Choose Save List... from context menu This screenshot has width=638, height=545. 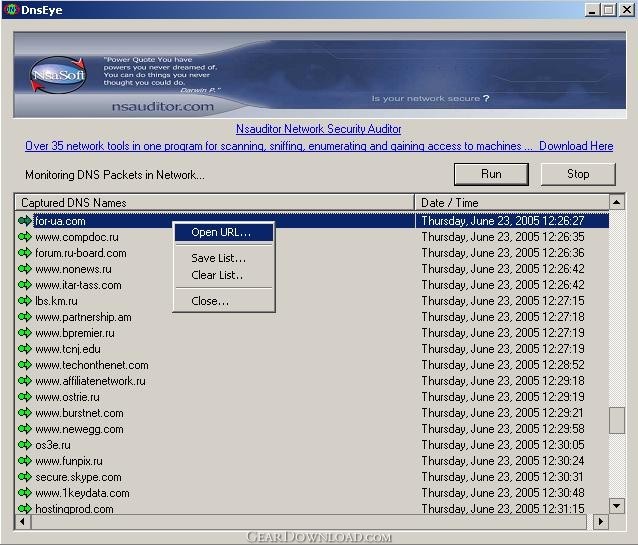click(224, 258)
